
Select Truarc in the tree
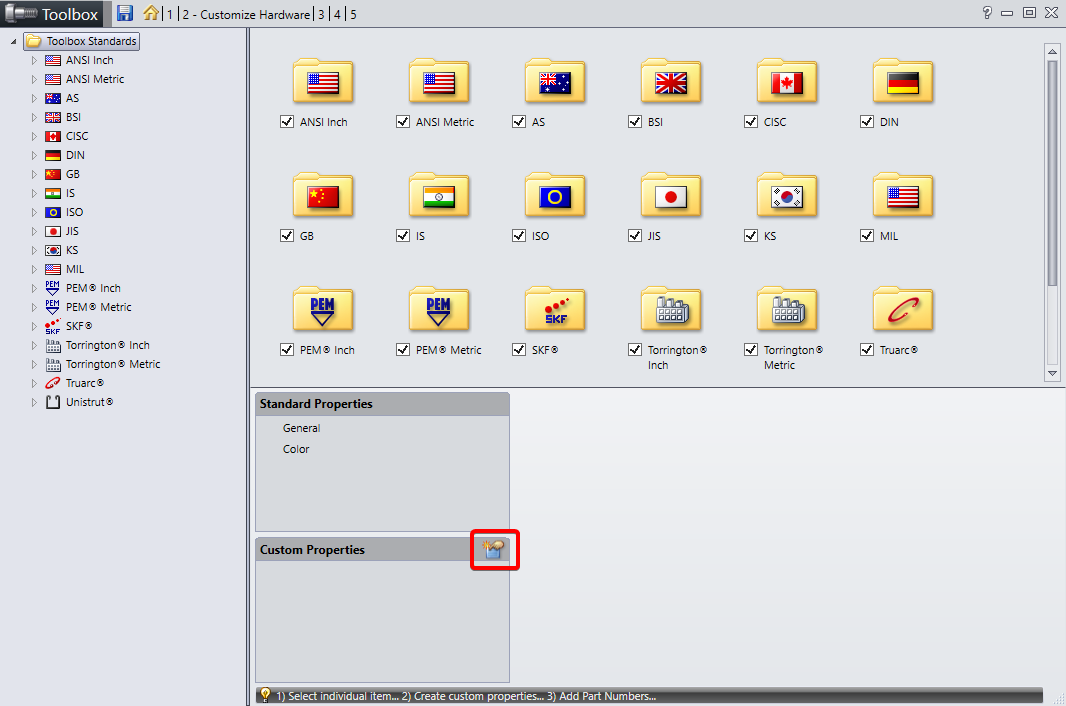click(x=85, y=384)
